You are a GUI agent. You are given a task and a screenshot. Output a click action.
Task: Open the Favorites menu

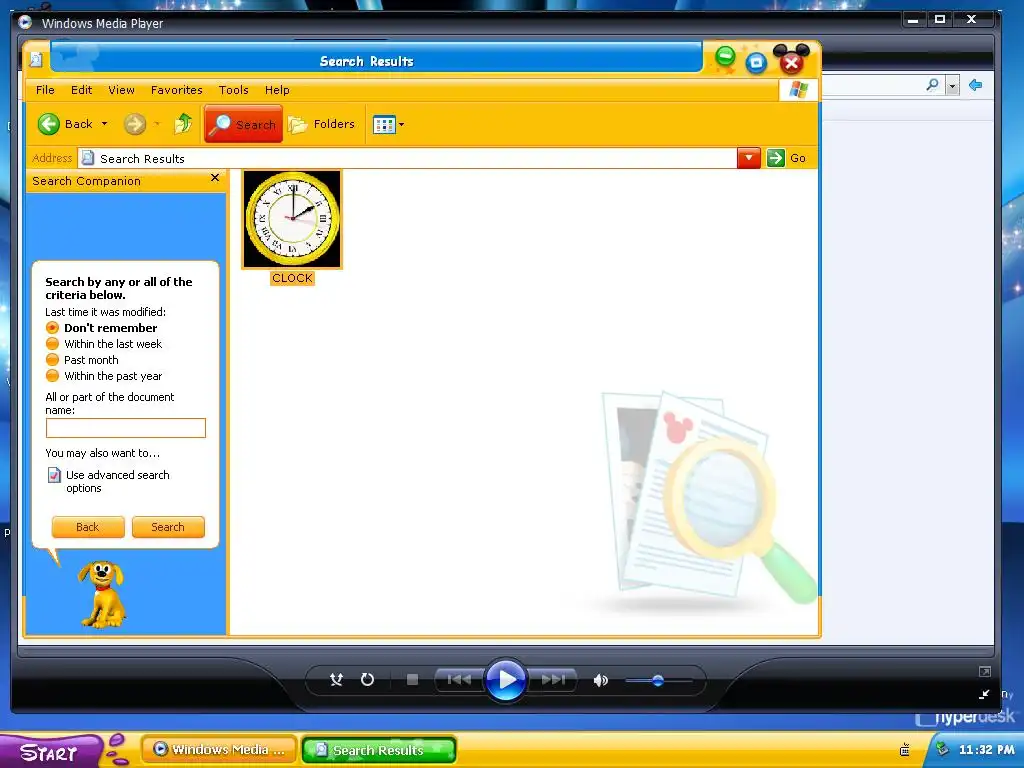point(176,90)
